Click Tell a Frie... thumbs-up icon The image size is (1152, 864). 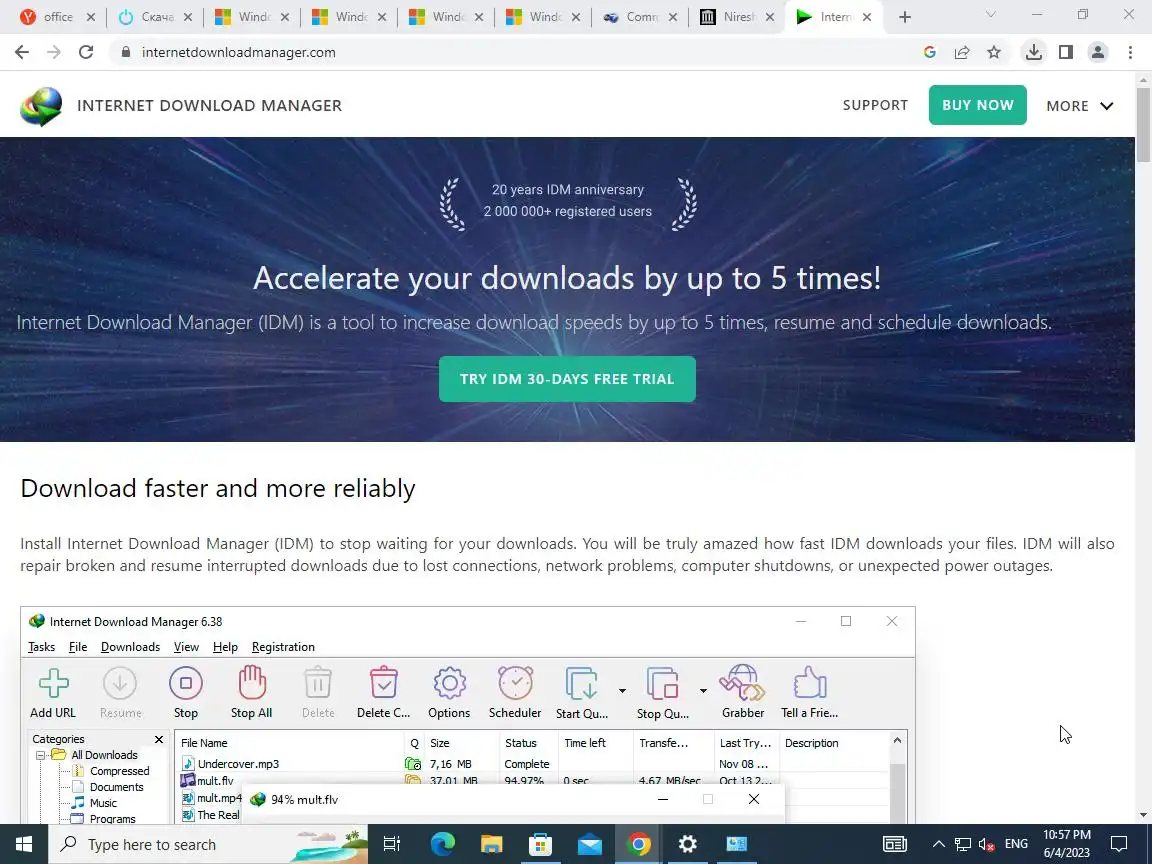tap(809, 683)
